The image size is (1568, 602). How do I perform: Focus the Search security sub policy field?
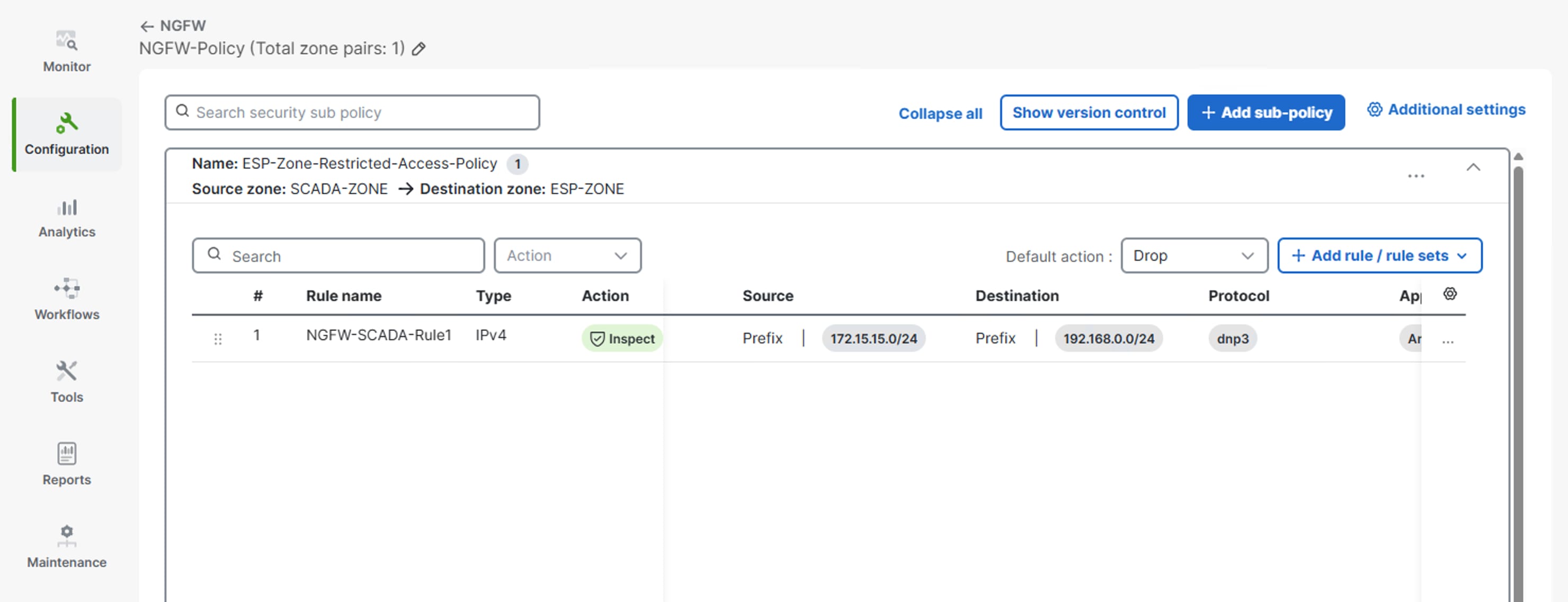click(x=352, y=112)
